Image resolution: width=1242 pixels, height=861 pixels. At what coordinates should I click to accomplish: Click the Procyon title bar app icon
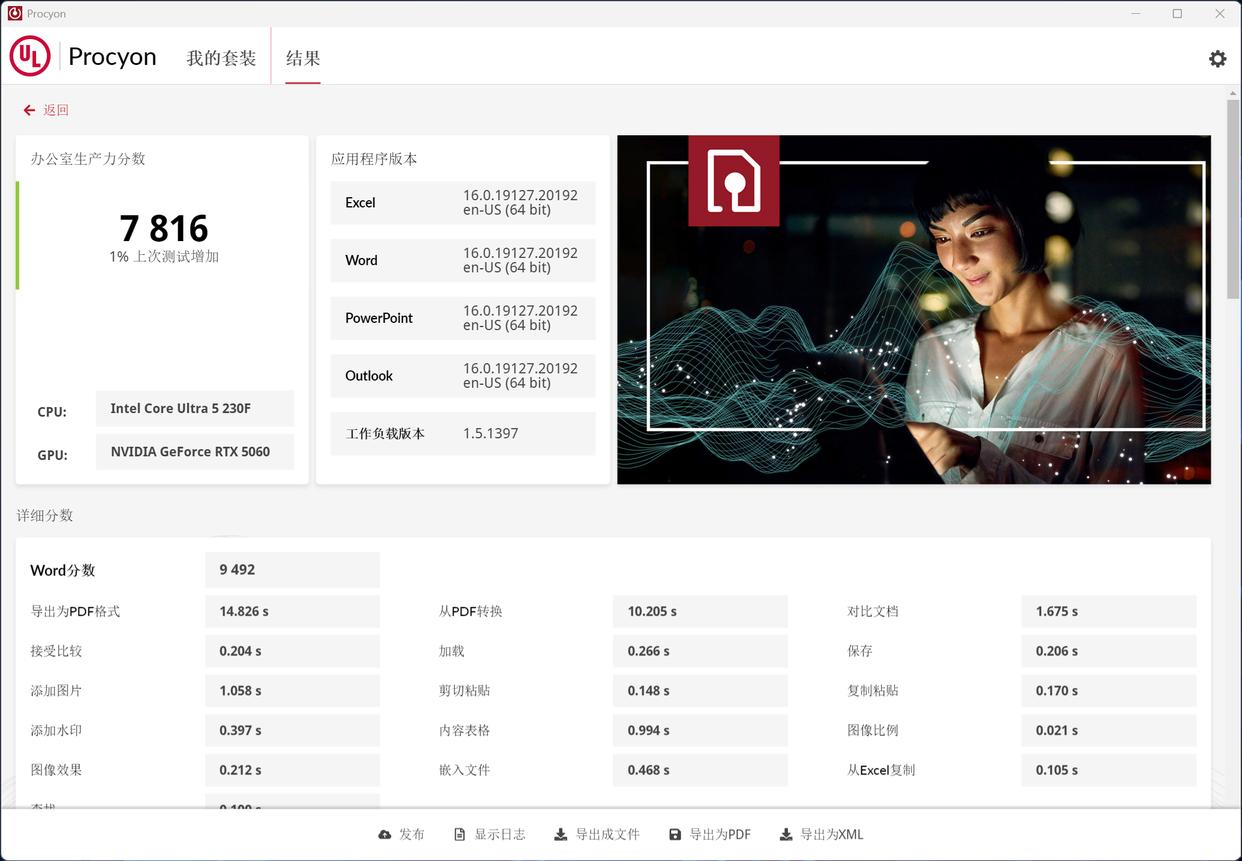pyautogui.click(x=15, y=14)
